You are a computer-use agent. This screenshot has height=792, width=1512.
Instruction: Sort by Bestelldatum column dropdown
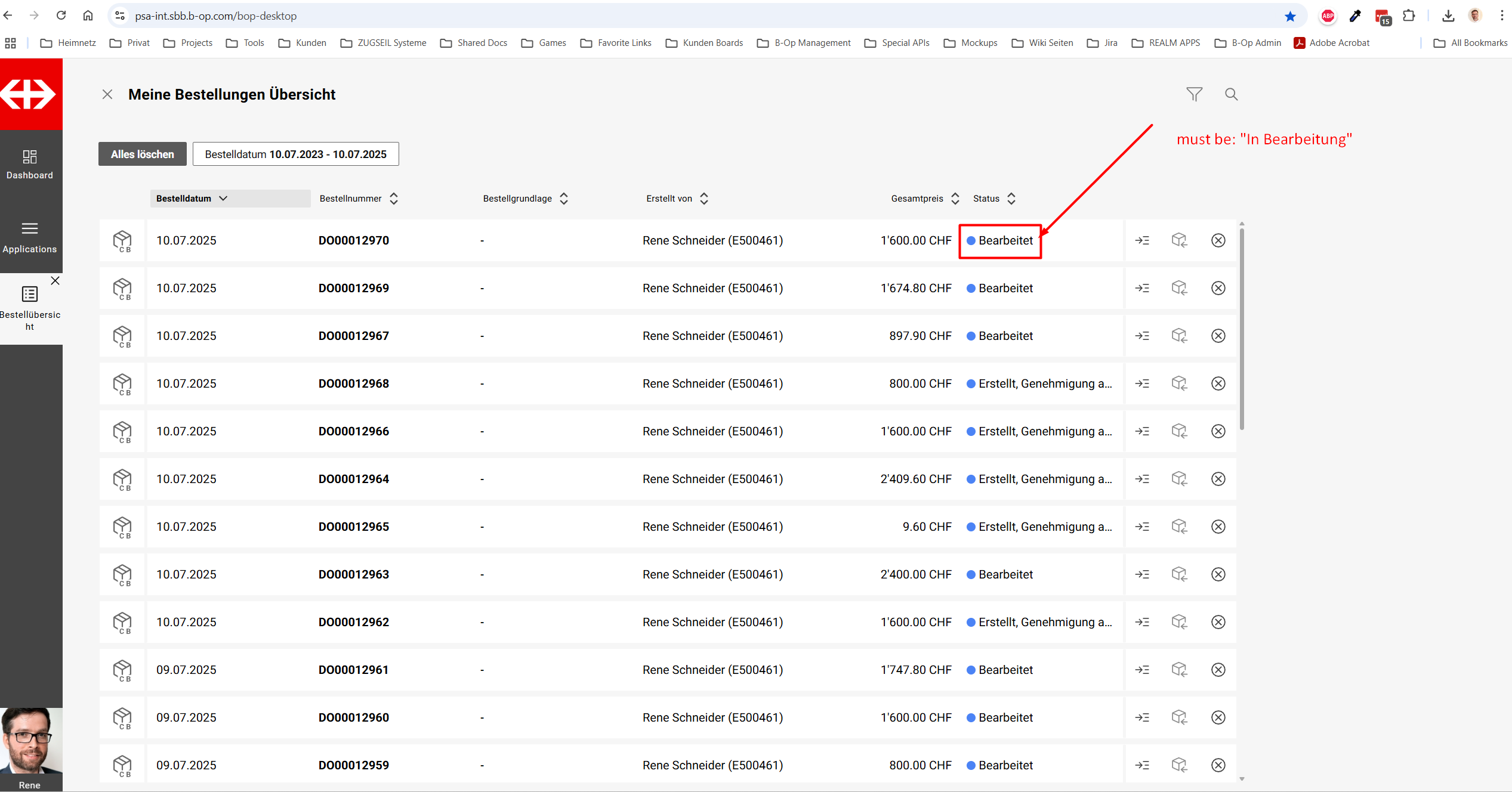223,199
